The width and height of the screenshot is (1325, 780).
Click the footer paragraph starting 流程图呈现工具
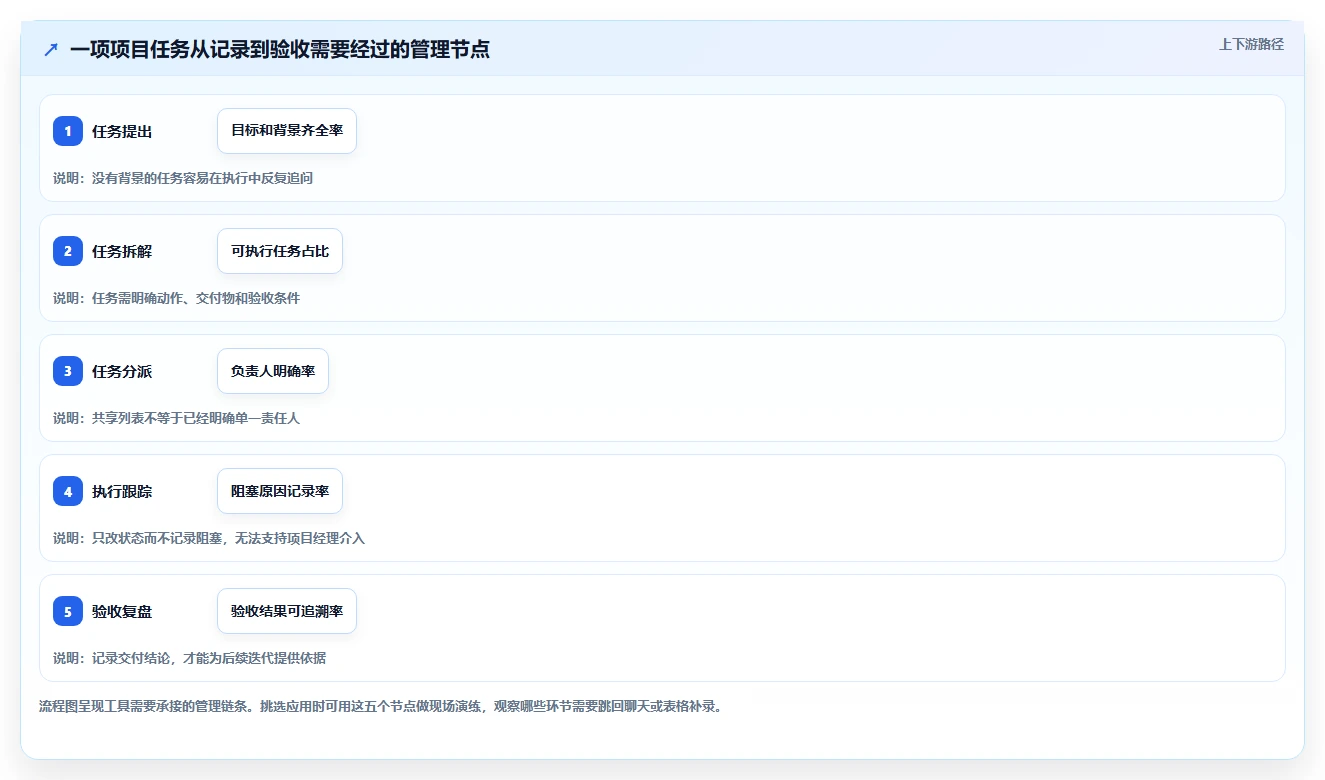(380, 706)
